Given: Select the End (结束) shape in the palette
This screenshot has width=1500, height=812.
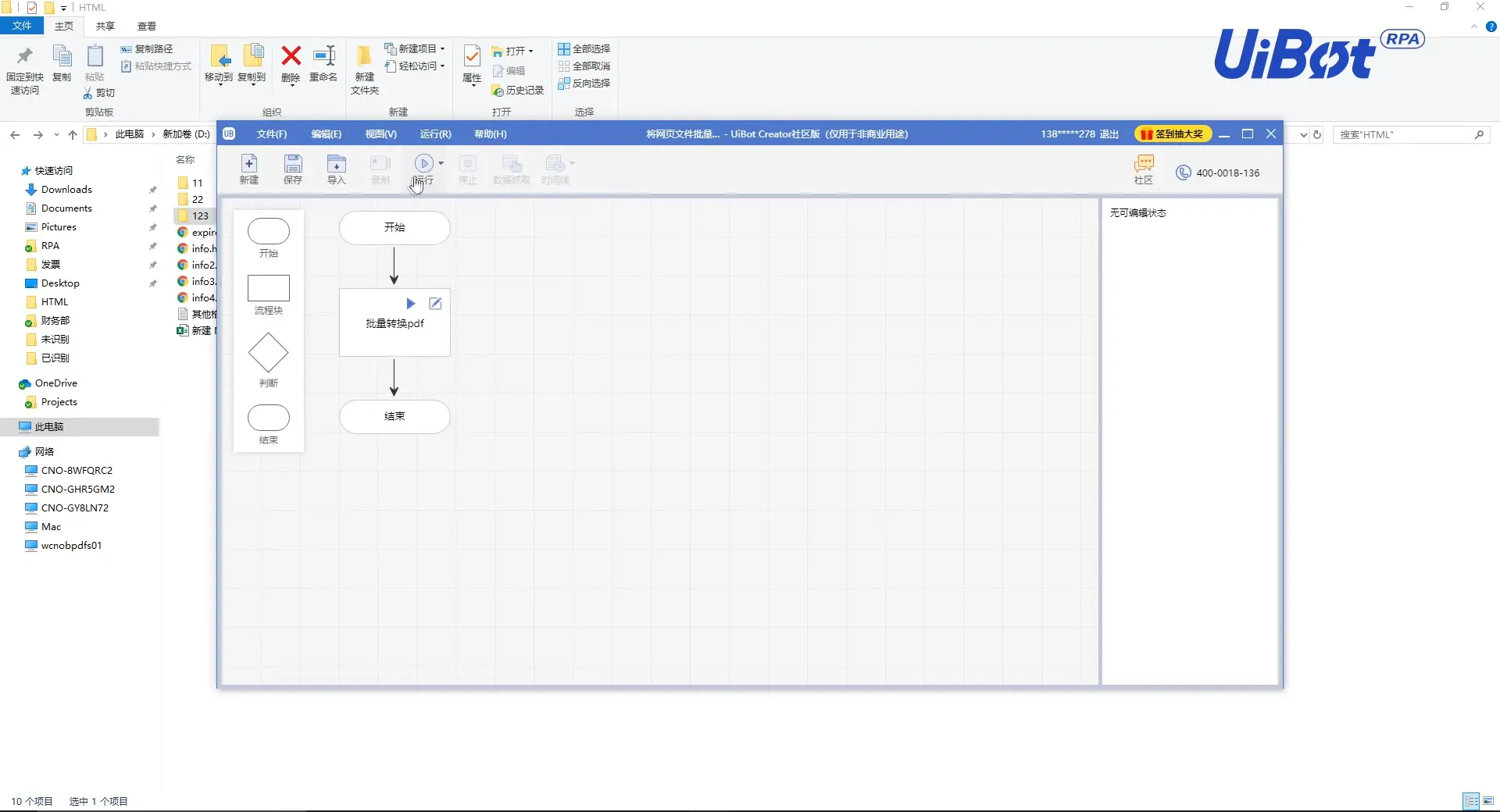Looking at the screenshot, I should coord(269,418).
